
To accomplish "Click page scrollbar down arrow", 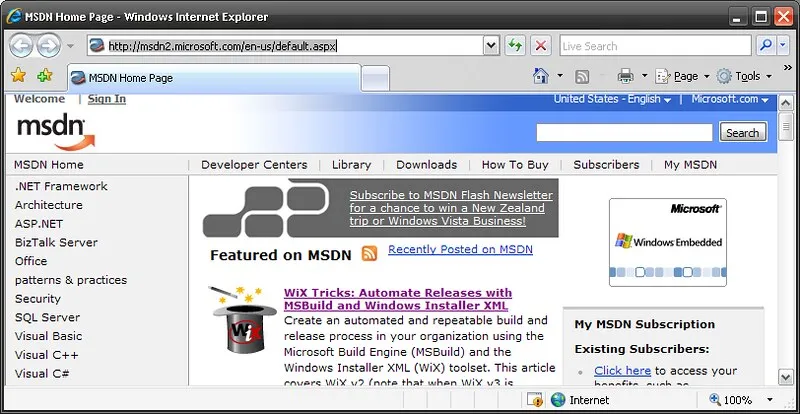I will tap(786, 377).
